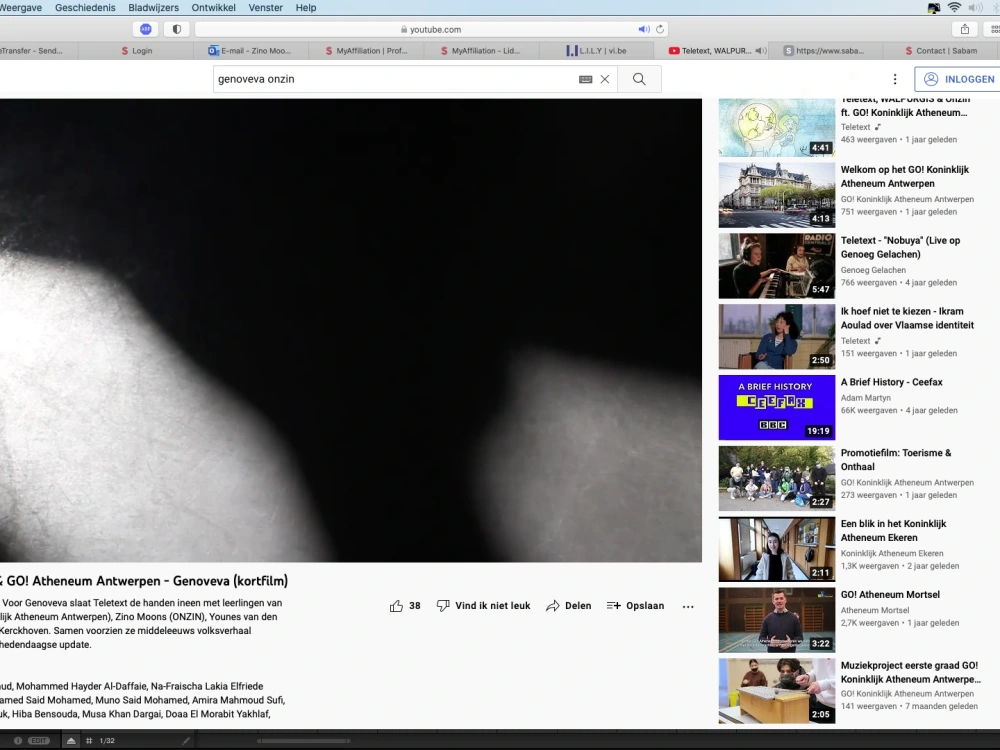Open A Brief History - Ceefax thumbnail
This screenshot has height=750, width=1000.
coord(777,408)
